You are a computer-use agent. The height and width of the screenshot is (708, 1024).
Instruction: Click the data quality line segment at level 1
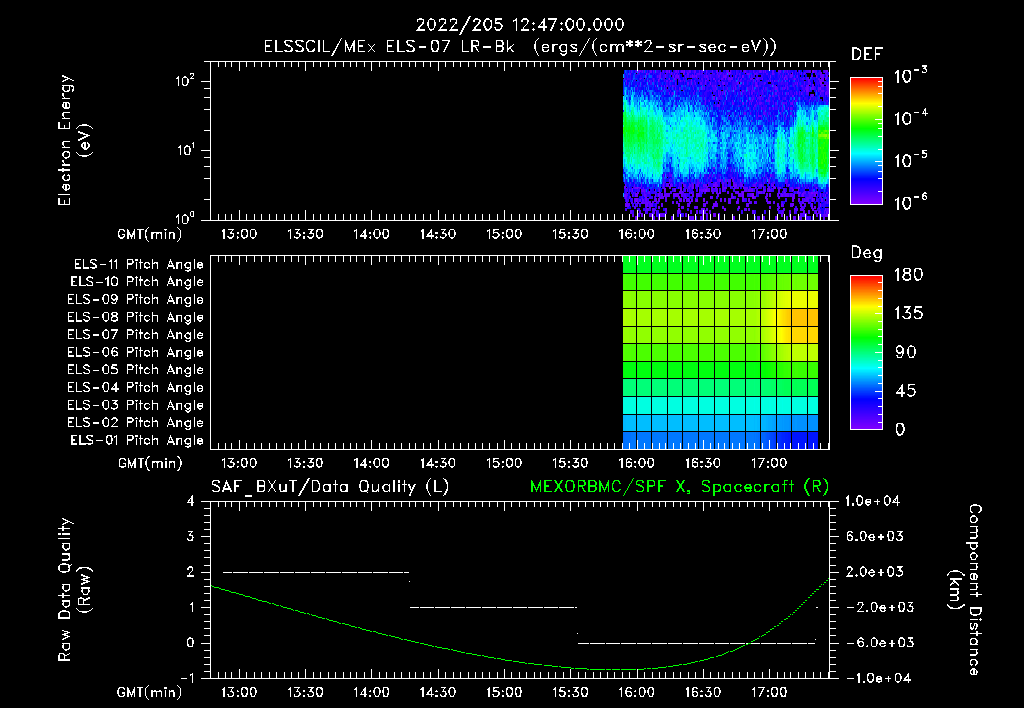point(493,607)
